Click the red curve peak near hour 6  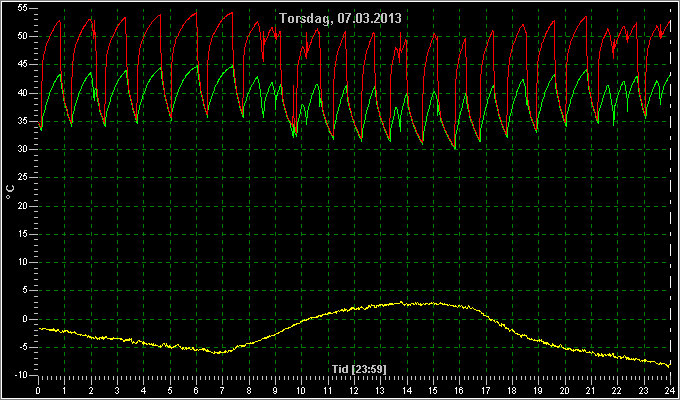pos(196,13)
